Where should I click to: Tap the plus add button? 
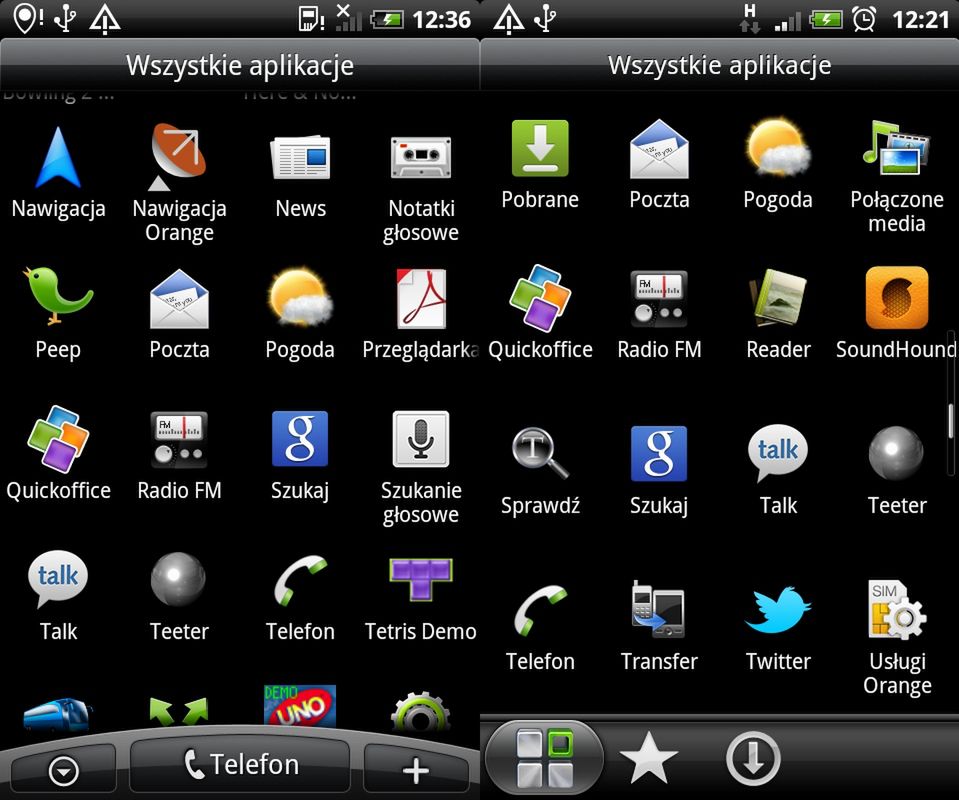pyautogui.click(x=416, y=769)
